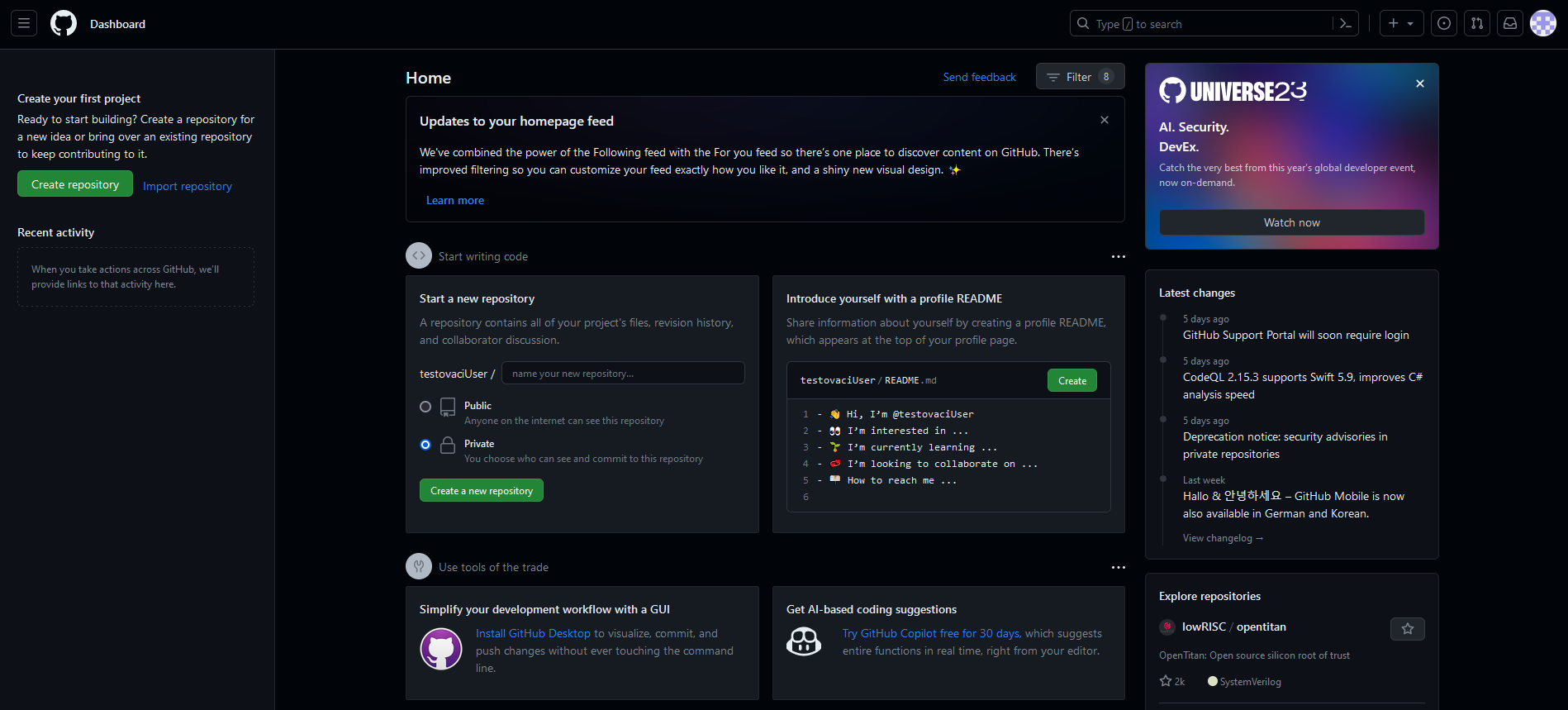Open options menu for Start writing code
The image size is (1568, 710).
tap(1118, 256)
